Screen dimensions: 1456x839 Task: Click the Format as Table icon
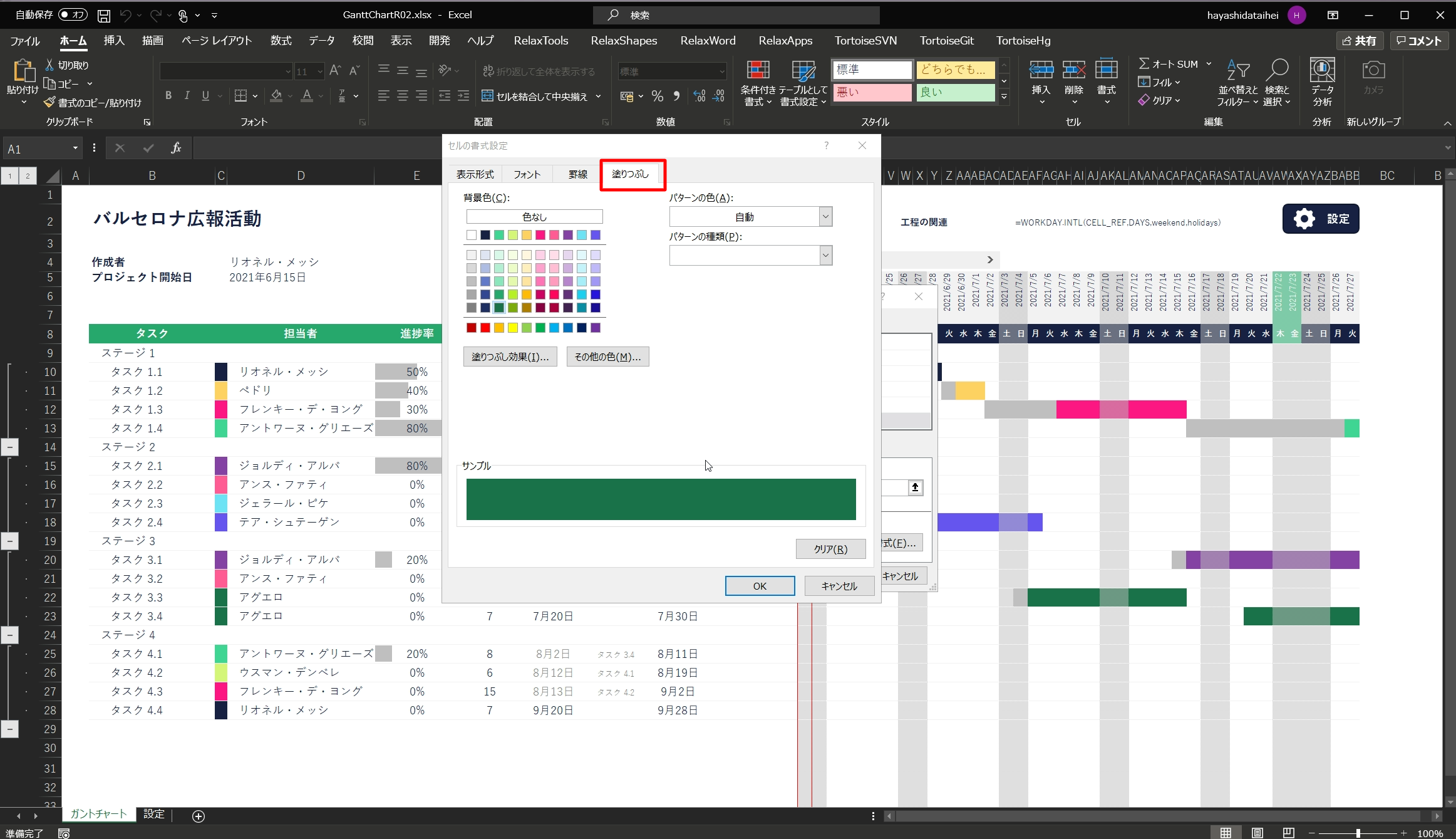pyautogui.click(x=803, y=71)
